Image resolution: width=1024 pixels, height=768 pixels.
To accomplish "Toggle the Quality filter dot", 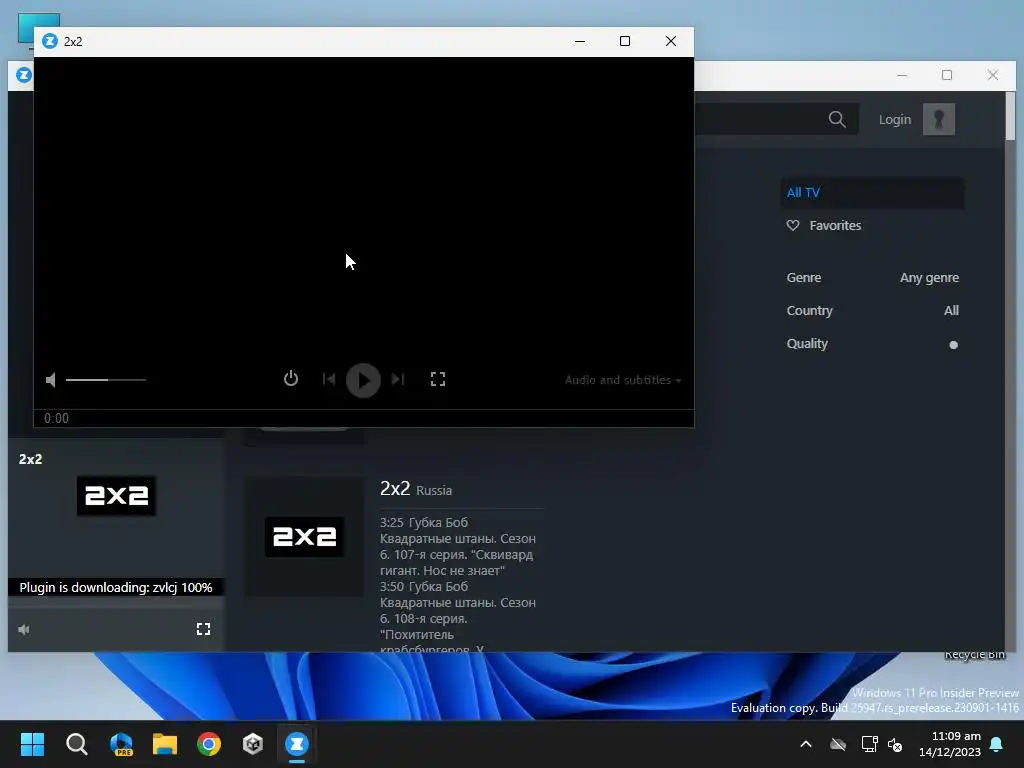I will [x=953, y=345].
